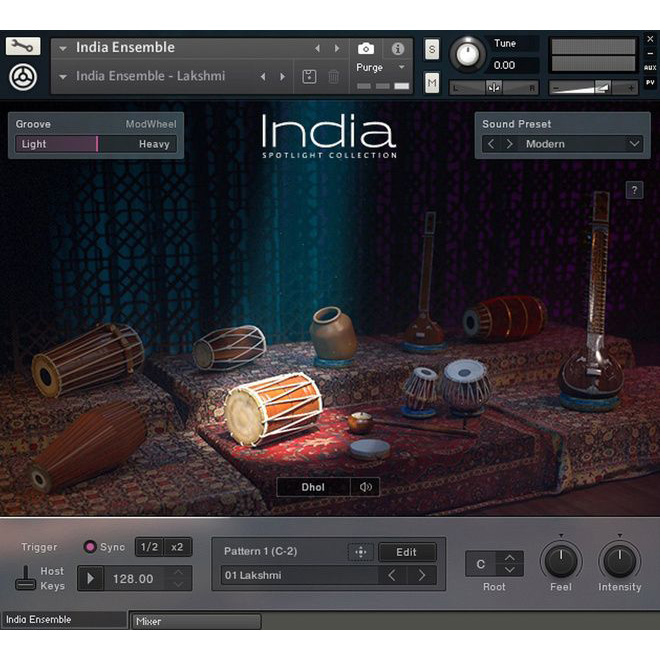Select previous pattern next to 01 Lakshmi
Image resolution: width=660 pixels, height=660 pixels.
click(392, 575)
